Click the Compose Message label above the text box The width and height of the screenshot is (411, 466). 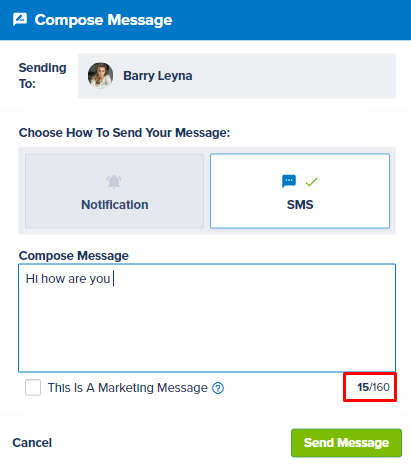(74, 256)
